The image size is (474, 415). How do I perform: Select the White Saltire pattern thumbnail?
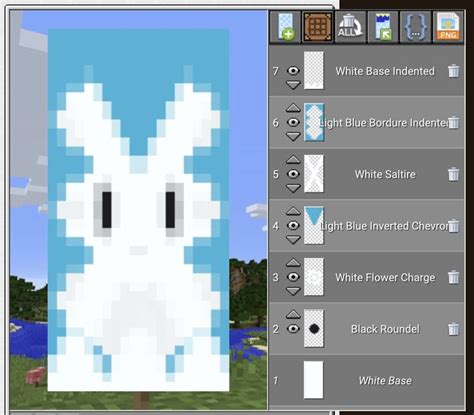(314, 174)
